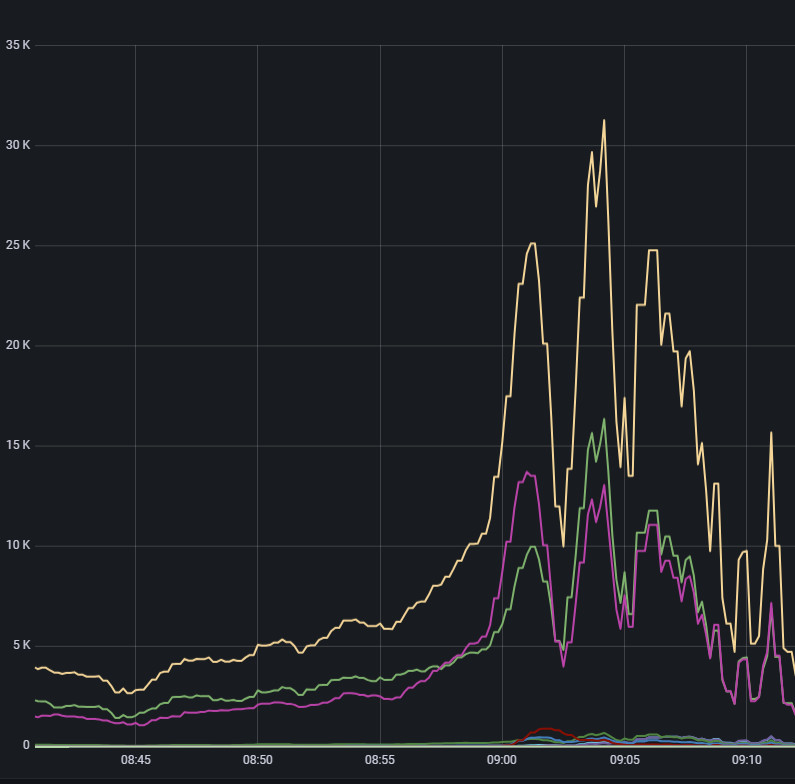Select the 09:00 time axis label
795x784 pixels.
tap(502, 760)
